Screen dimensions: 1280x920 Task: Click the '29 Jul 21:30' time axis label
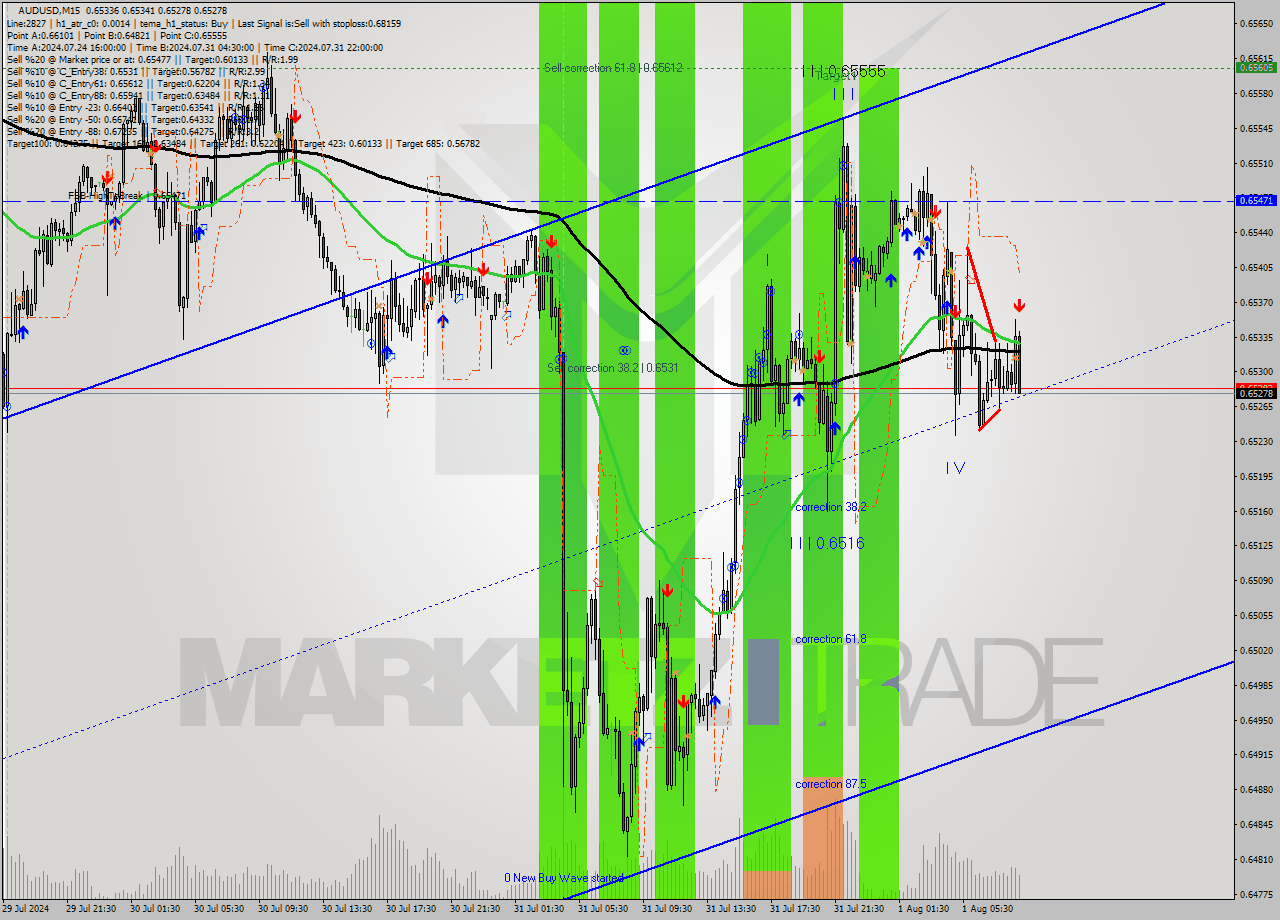point(90,909)
